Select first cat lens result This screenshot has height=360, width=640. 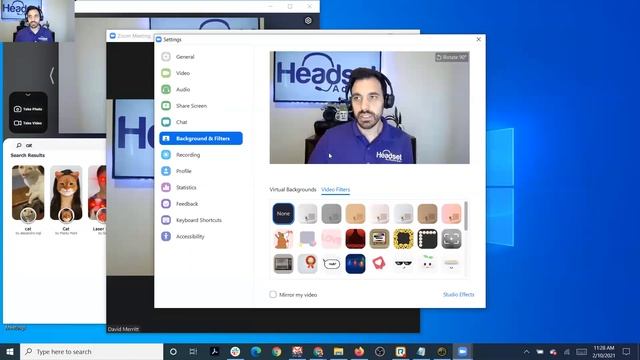pos(28,194)
